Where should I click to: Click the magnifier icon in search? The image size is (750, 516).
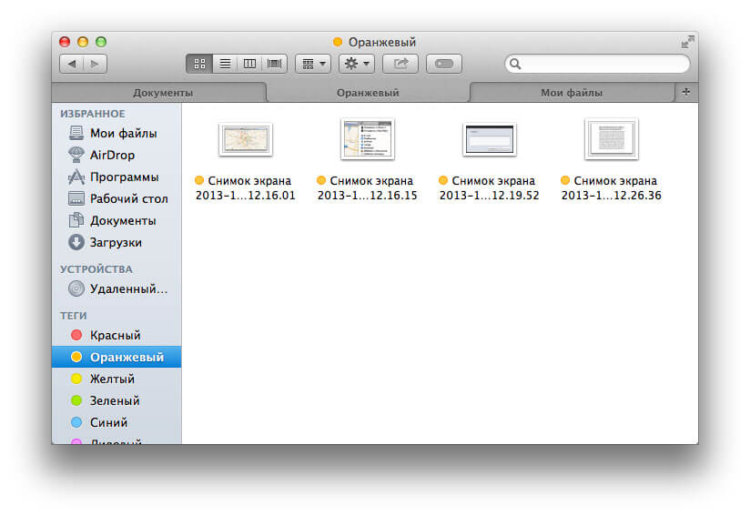point(515,64)
